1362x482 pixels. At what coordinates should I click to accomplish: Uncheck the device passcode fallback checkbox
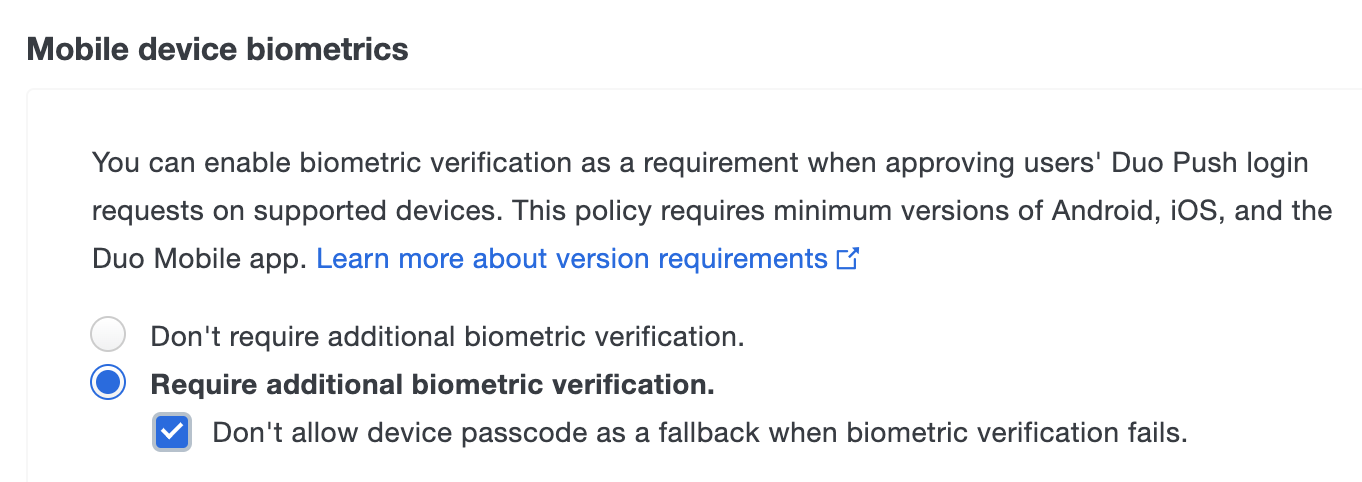point(172,433)
